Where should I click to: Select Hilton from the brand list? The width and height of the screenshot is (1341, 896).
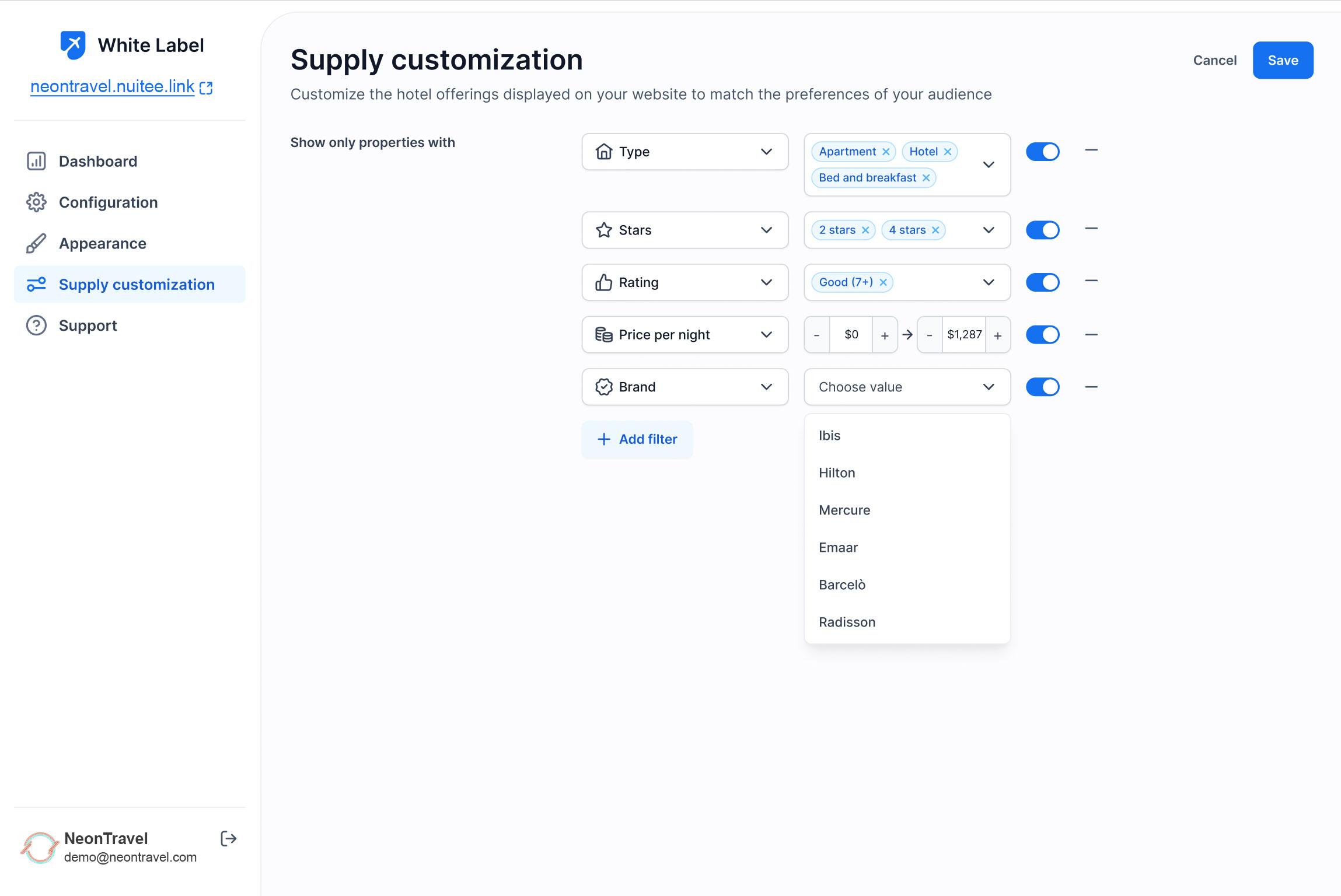coord(837,473)
